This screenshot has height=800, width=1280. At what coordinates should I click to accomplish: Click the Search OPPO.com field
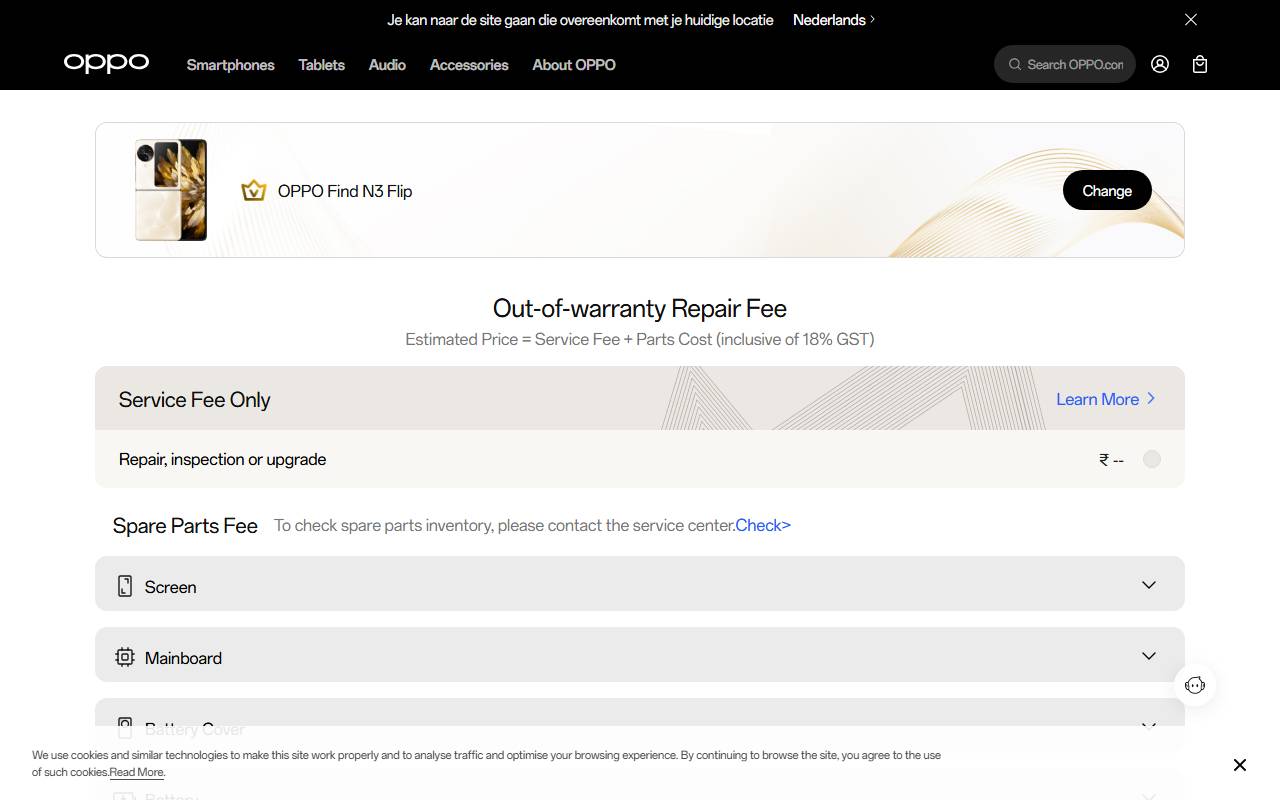click(1065, 64)
